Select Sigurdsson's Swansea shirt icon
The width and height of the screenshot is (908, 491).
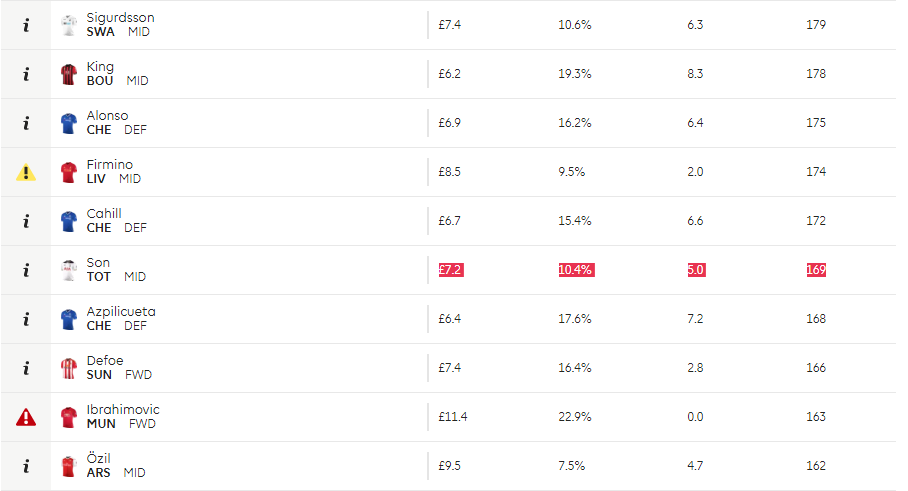[x=69, y=25]
